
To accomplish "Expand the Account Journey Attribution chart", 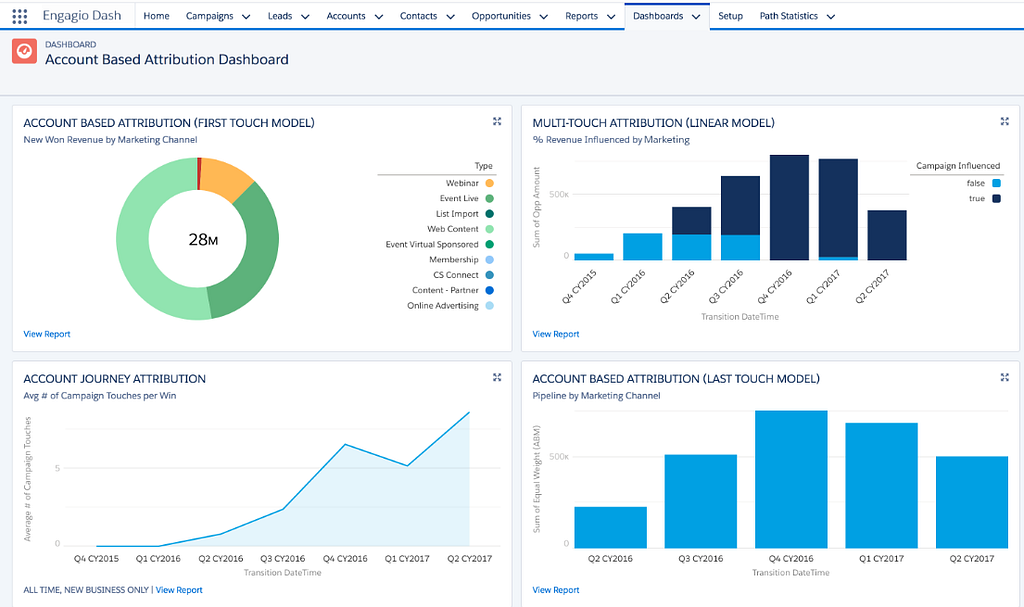I will pyautogui.click(x=497, y=377).
